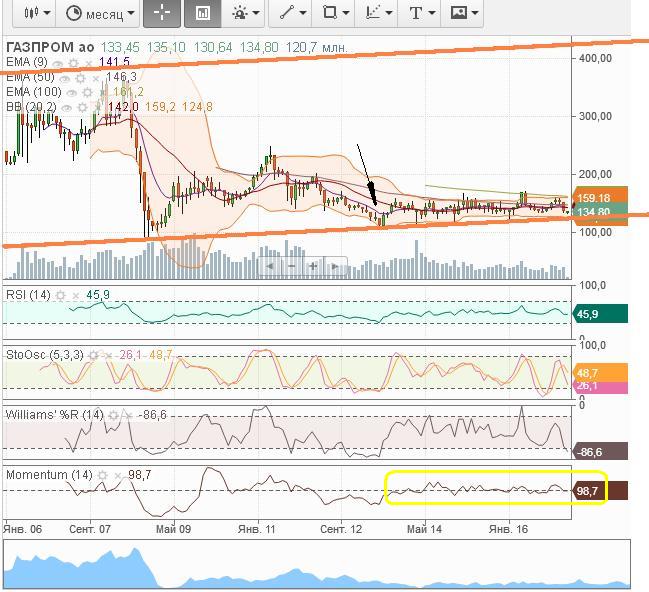
Task: Remove the Momentum (14) indicator
Action: tap(118, 476)
